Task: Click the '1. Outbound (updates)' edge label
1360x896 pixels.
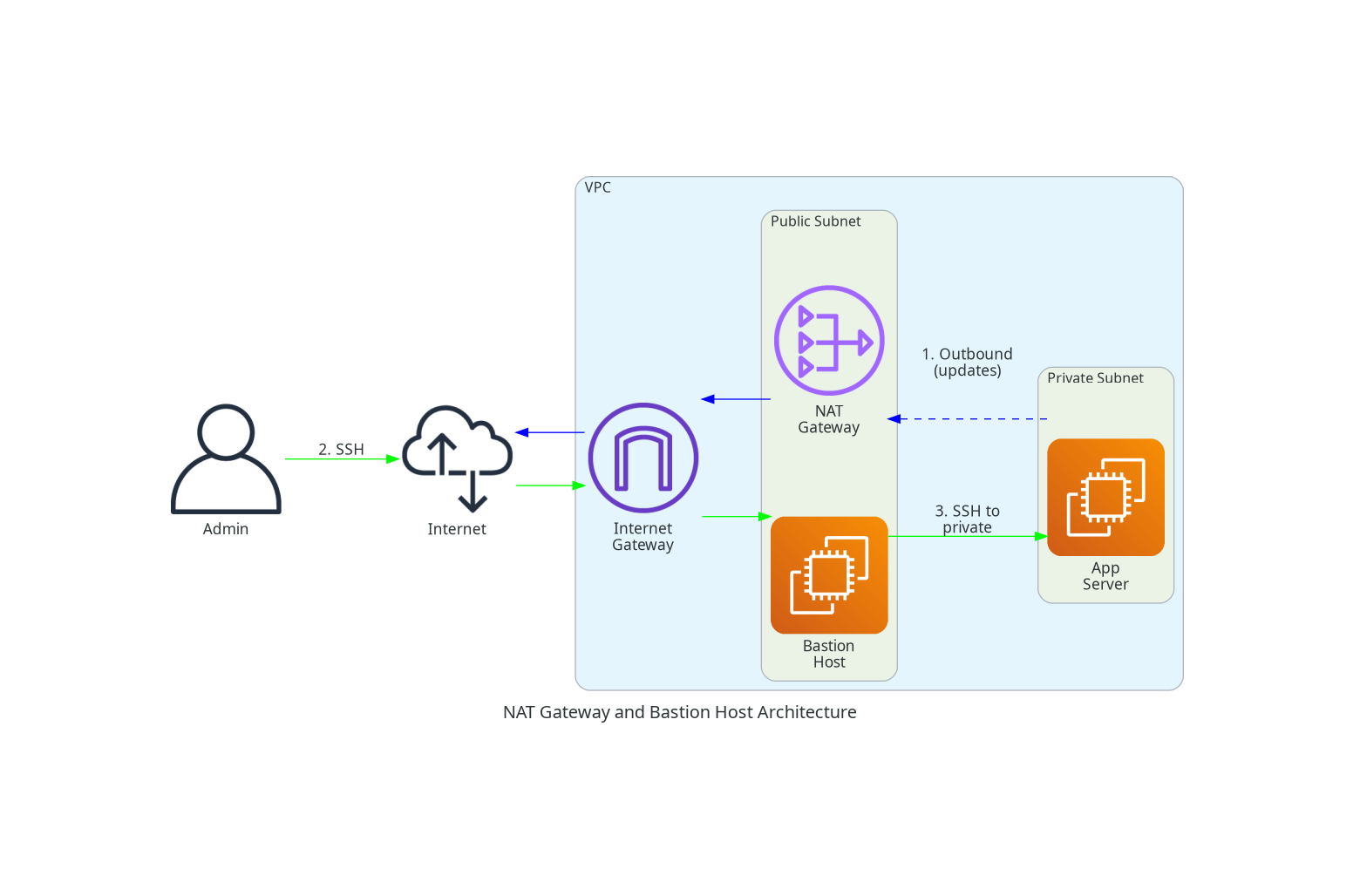Action: pyautogui.click(x=968, y=363)
